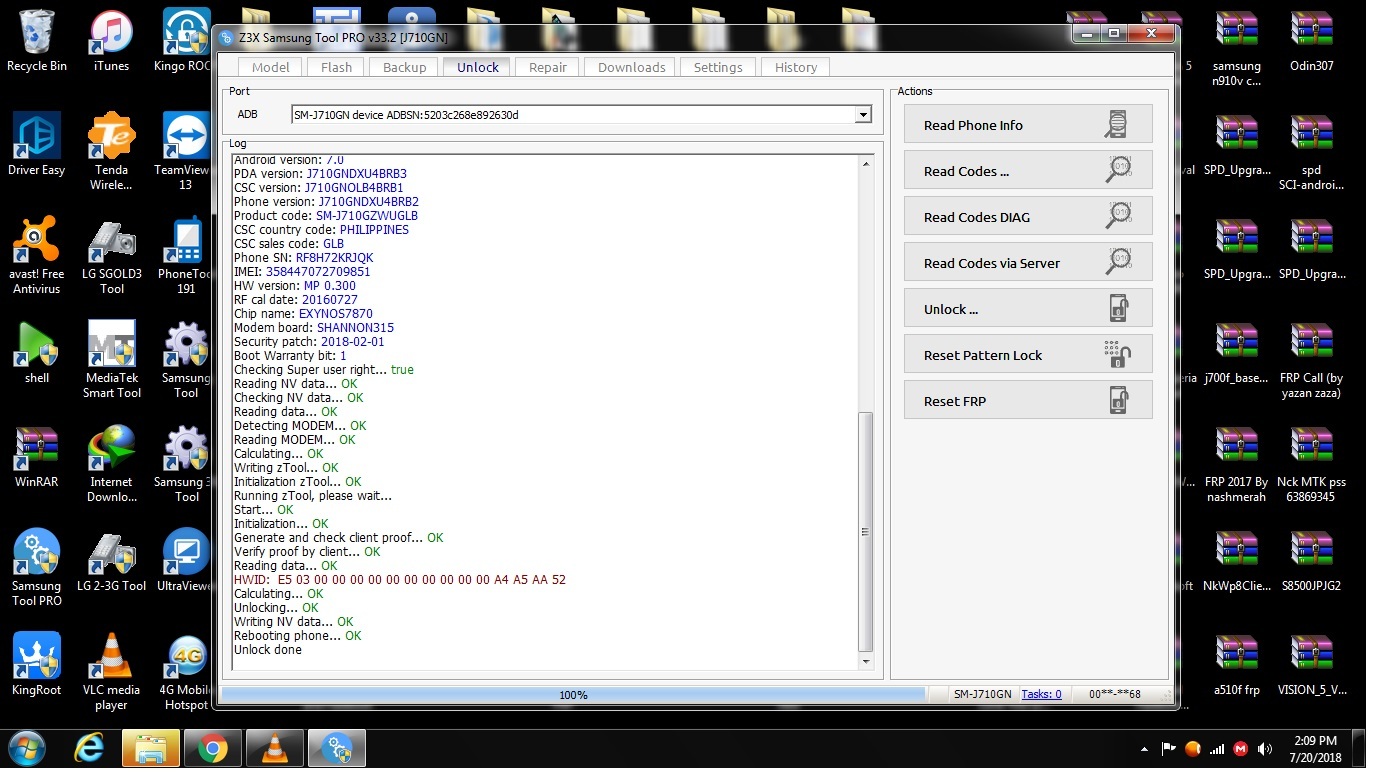
Task: Expand the ADB port dropdown arrow
Action: coord(863,115)
